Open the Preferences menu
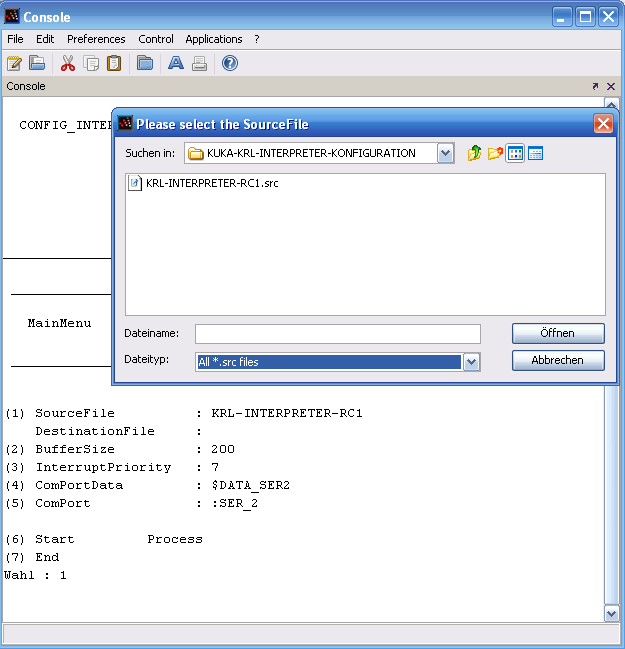This screenshot has width=625, height=649. point(96,39)
